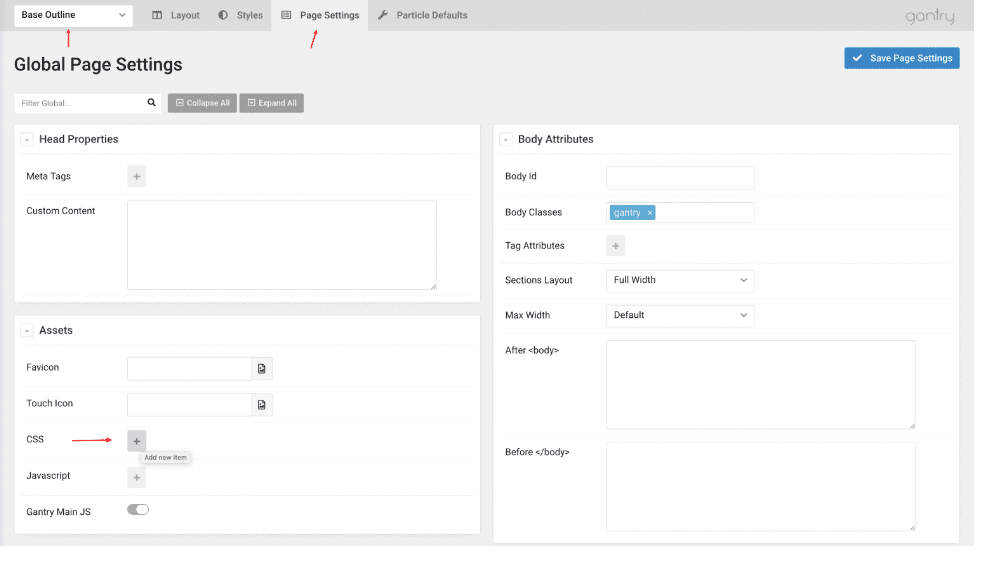Click the search magnifier in Filter Global
The image size is (1003, 568).
[152, 103]
